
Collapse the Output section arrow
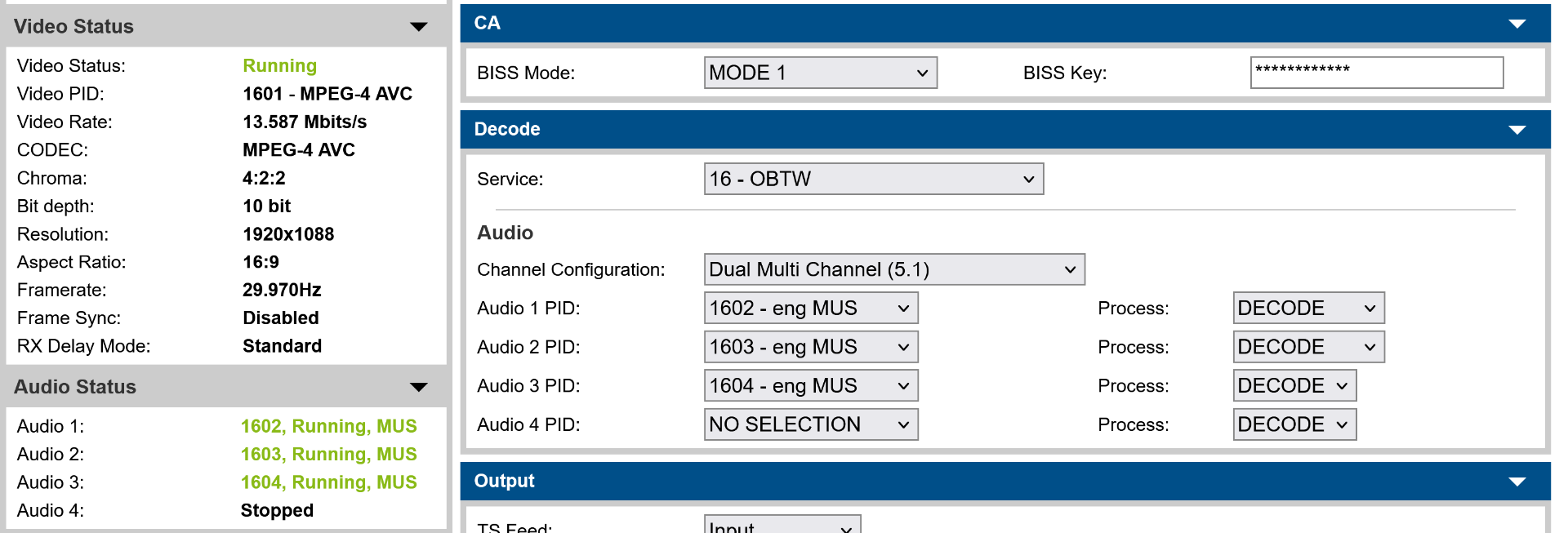click(x=1517, y=482)
